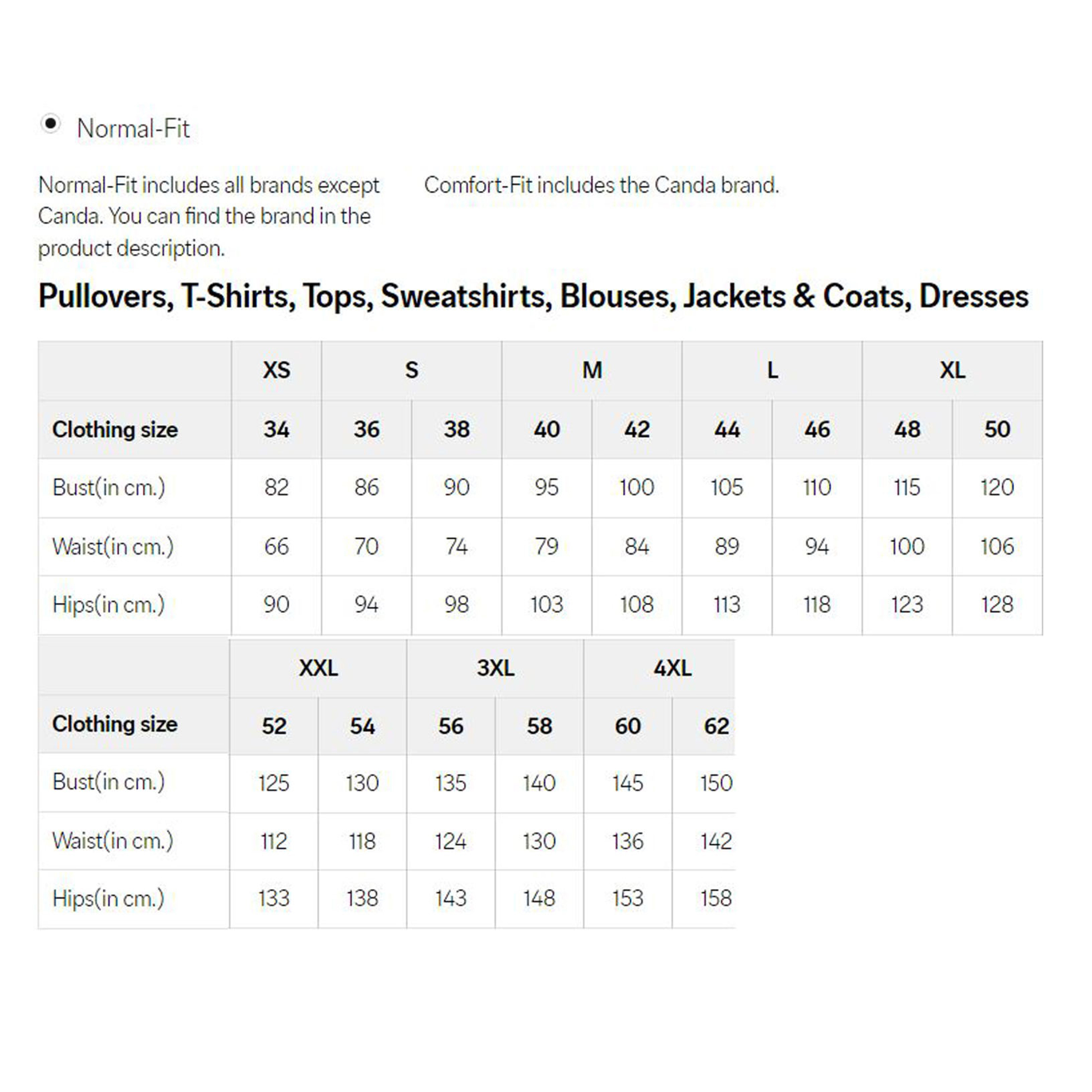Click the waist value 124 cell
Image resolution: width=1092 pixels, height=1092 pixels.
pyautogui.click(x=450, y=841)
